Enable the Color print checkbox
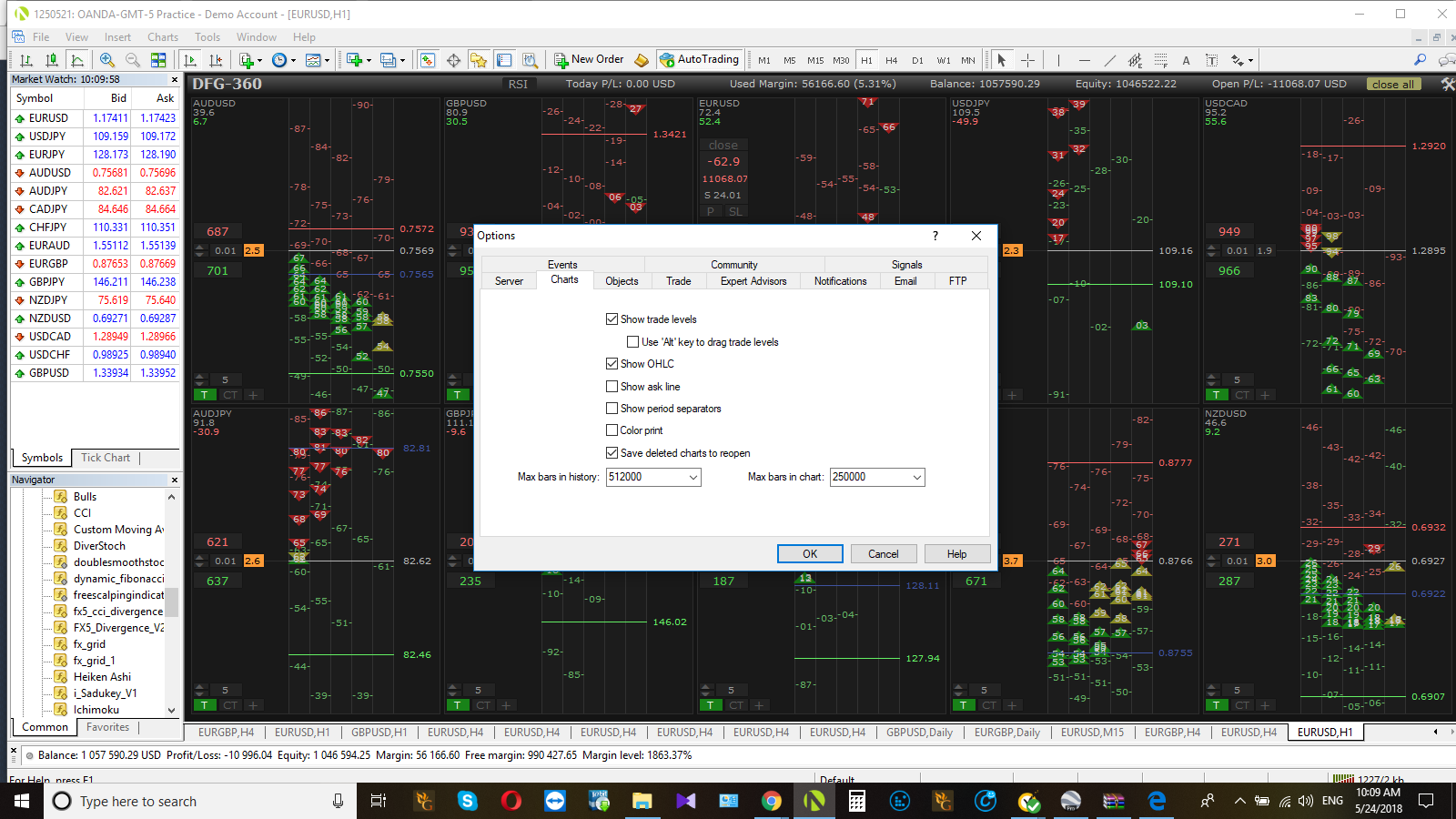Image resolution: width=1456 pixels, height=819 pixels. [x=612, y=430]
